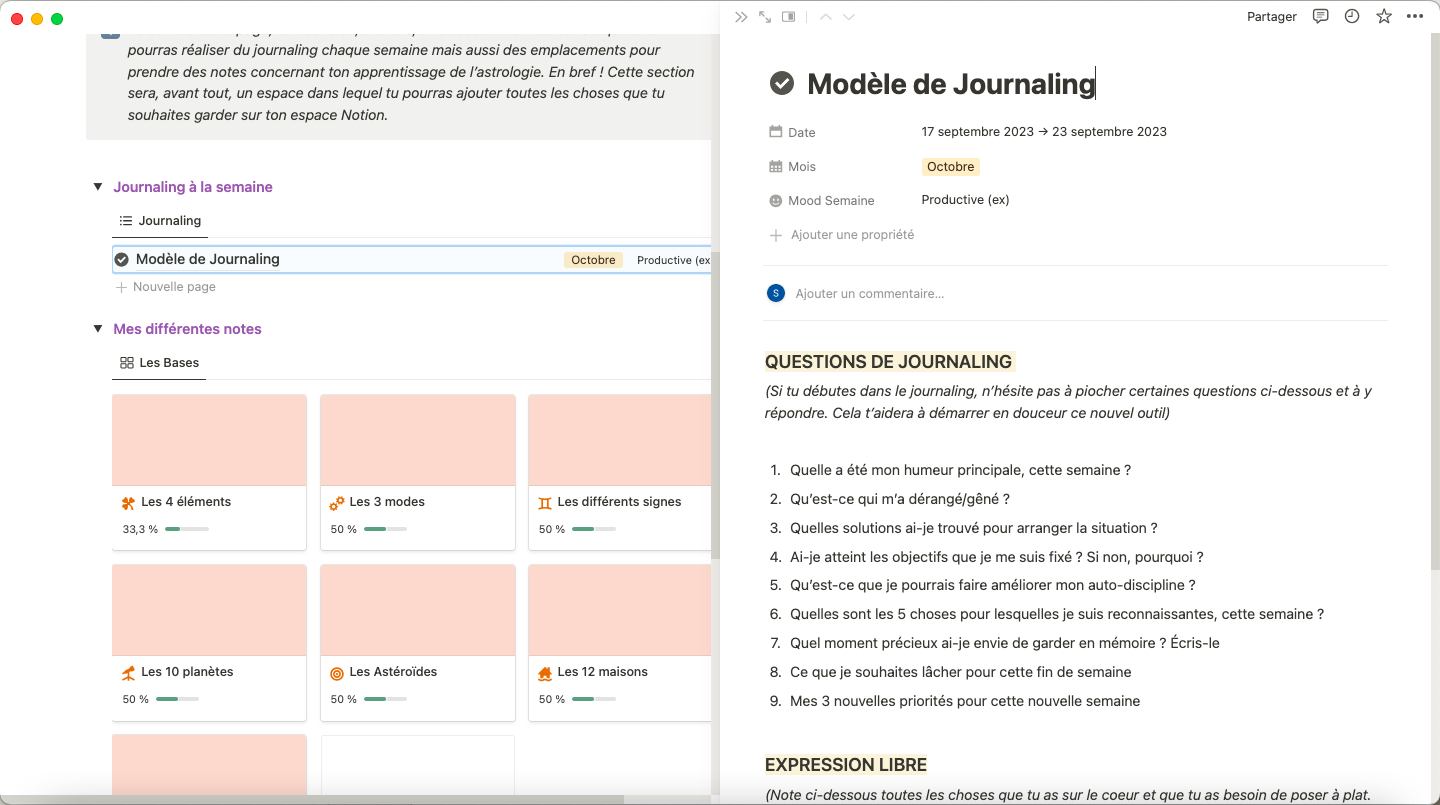1440x805 pixels.
Task: Go to next page with down chevron
Action: tap(849, 17)
